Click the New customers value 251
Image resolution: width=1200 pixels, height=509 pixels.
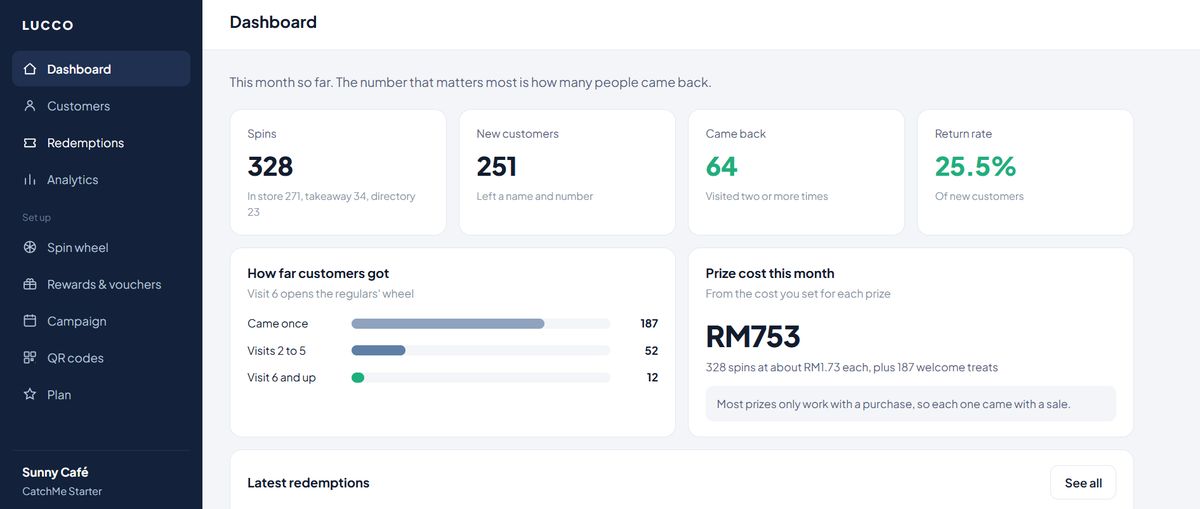coord(497,166)
